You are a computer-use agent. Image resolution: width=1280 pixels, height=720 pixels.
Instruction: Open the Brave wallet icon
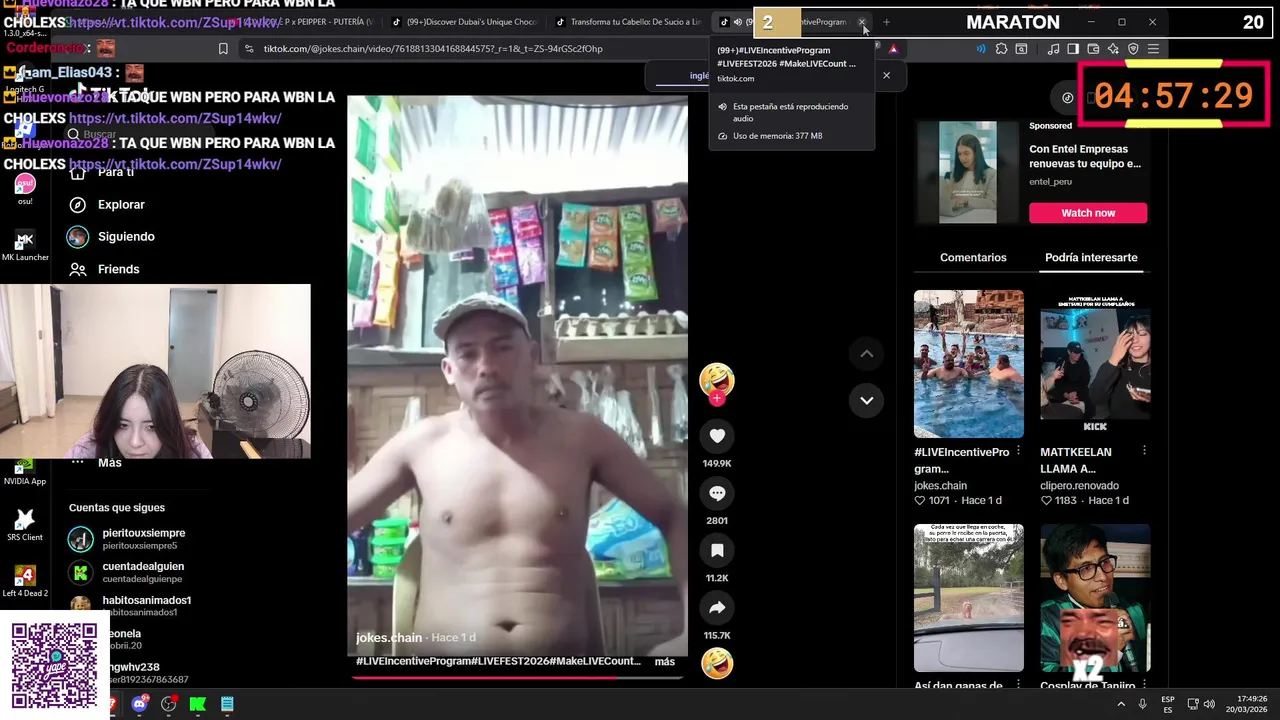(x=1093, y=48)
